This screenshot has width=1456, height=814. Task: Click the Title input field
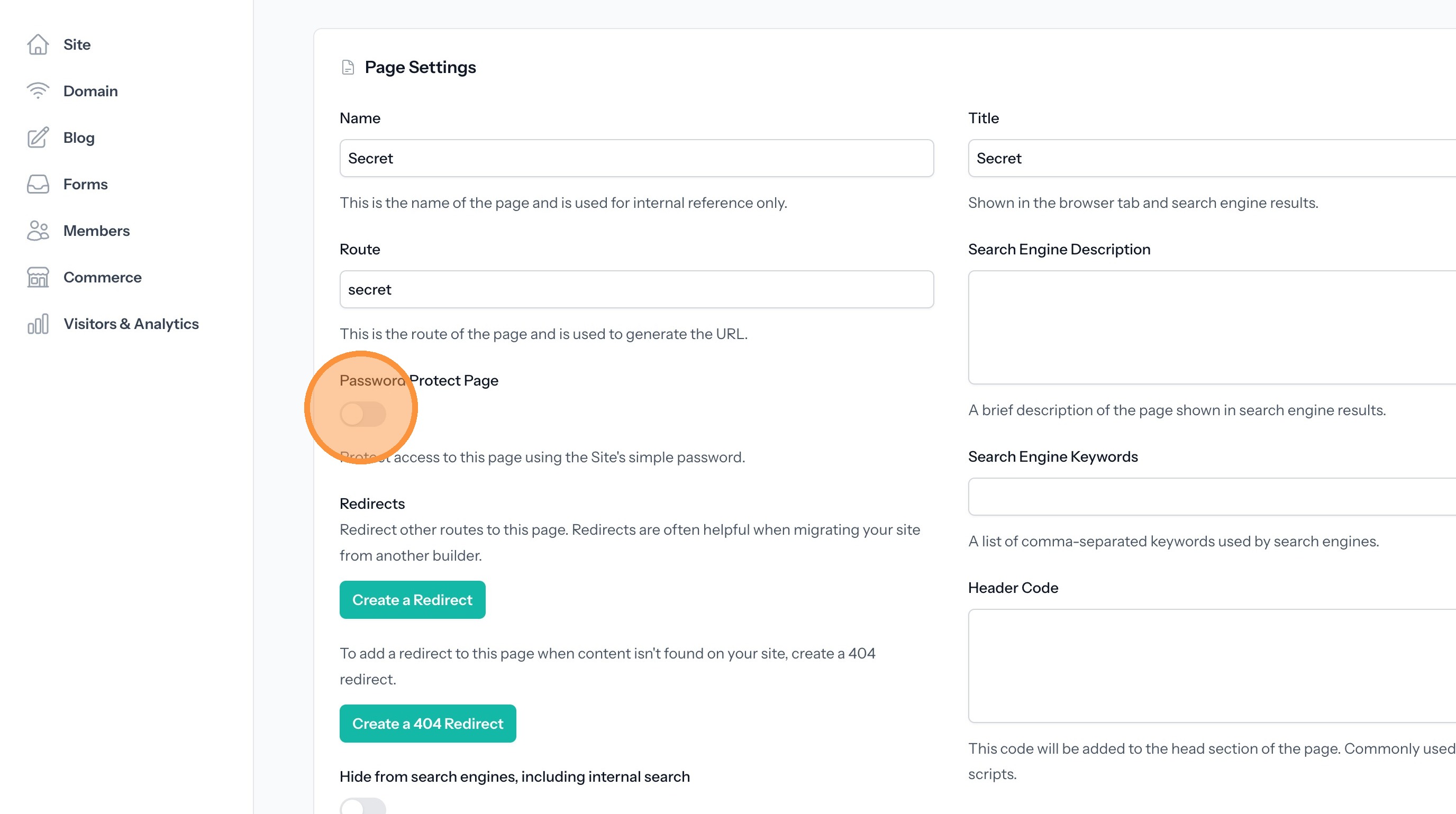(x=1209, y=158)
